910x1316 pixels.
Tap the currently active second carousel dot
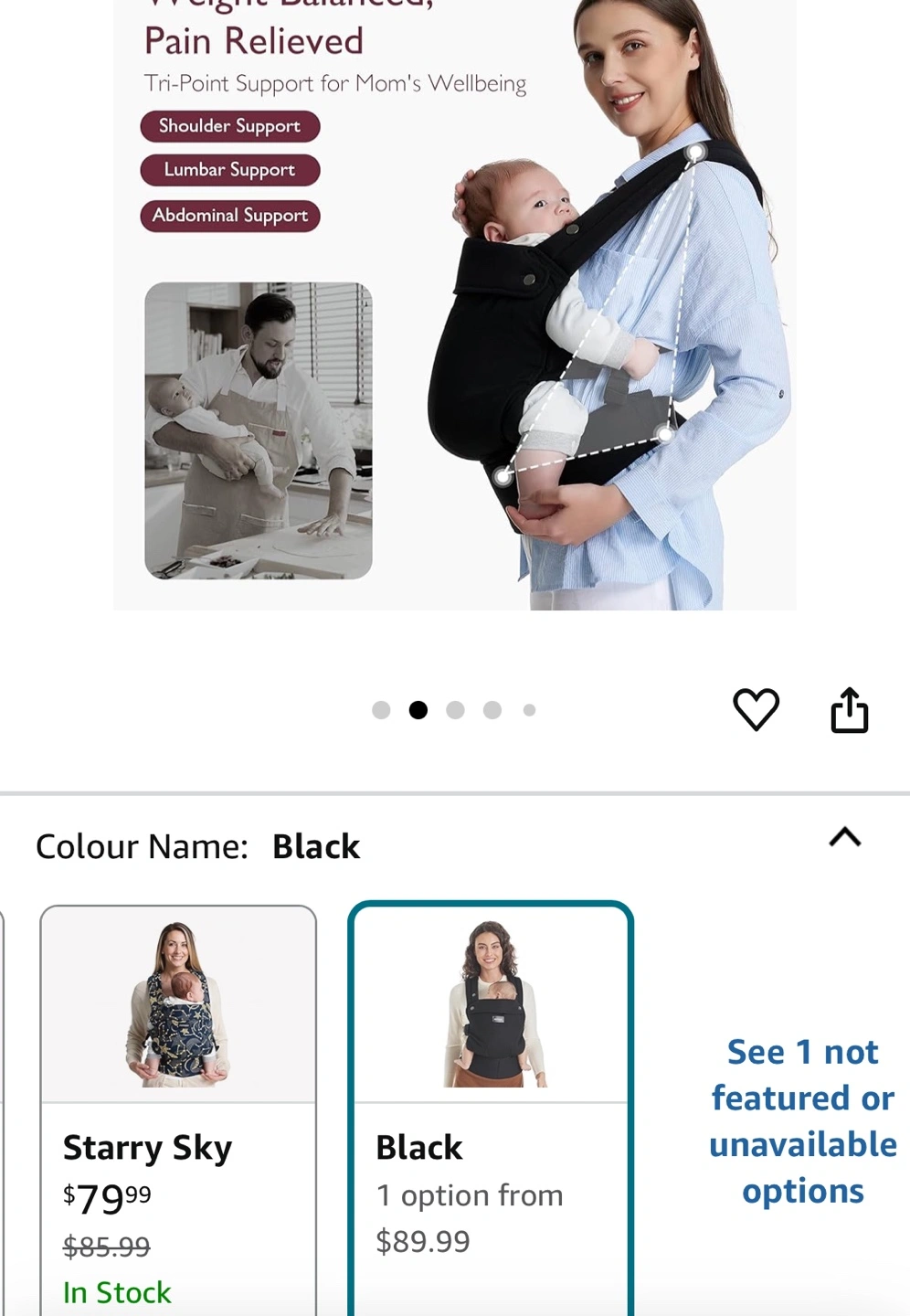tap(418, 710)
